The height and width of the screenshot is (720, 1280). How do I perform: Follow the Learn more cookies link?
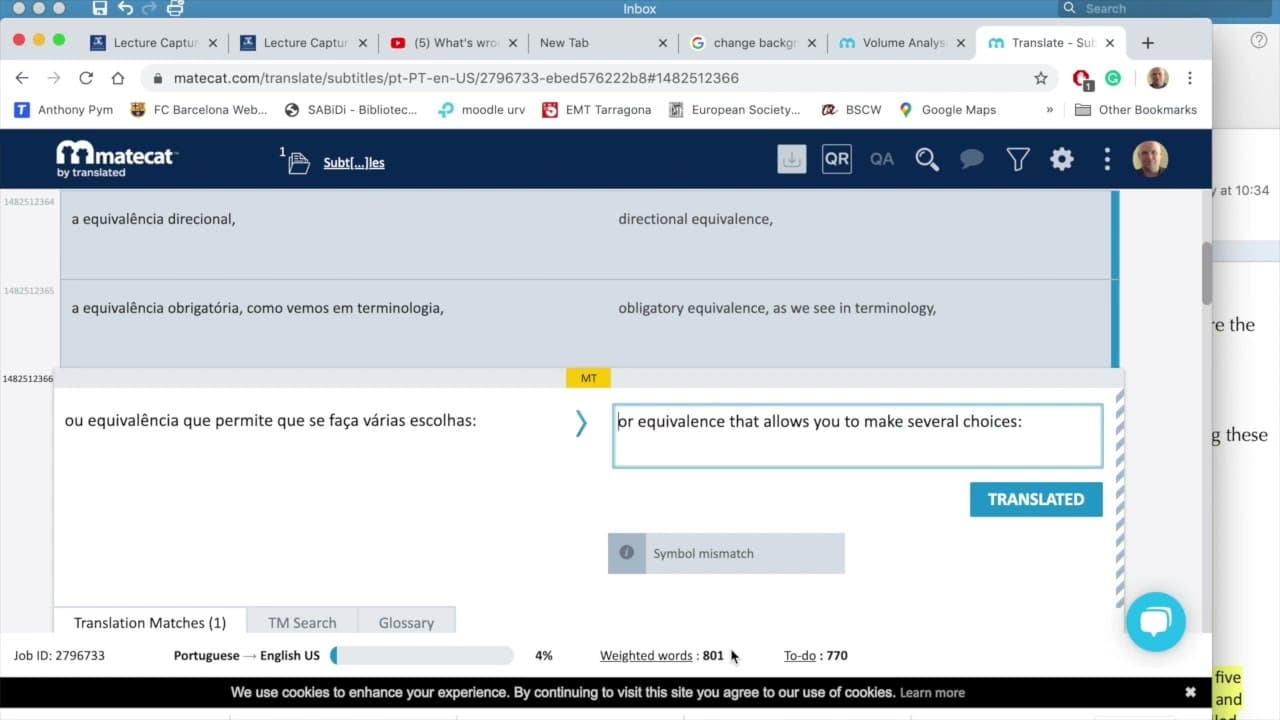(x=932, y=692)
